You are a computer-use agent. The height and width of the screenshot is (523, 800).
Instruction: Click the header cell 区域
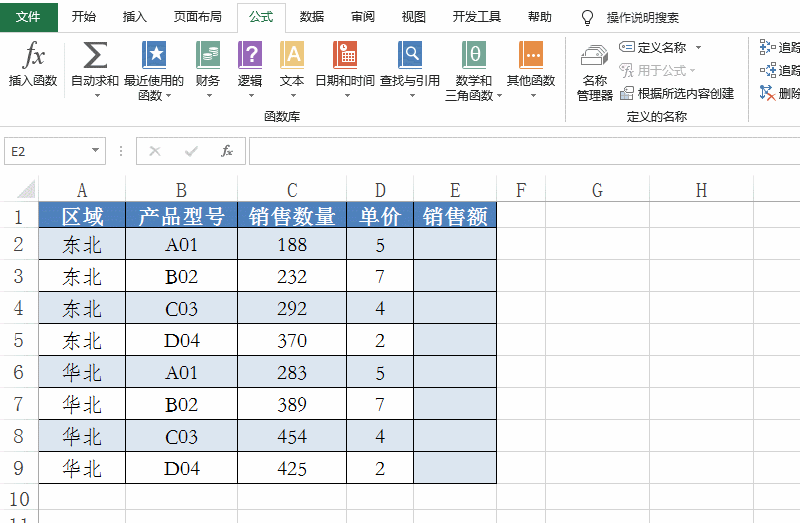point(82,215)
